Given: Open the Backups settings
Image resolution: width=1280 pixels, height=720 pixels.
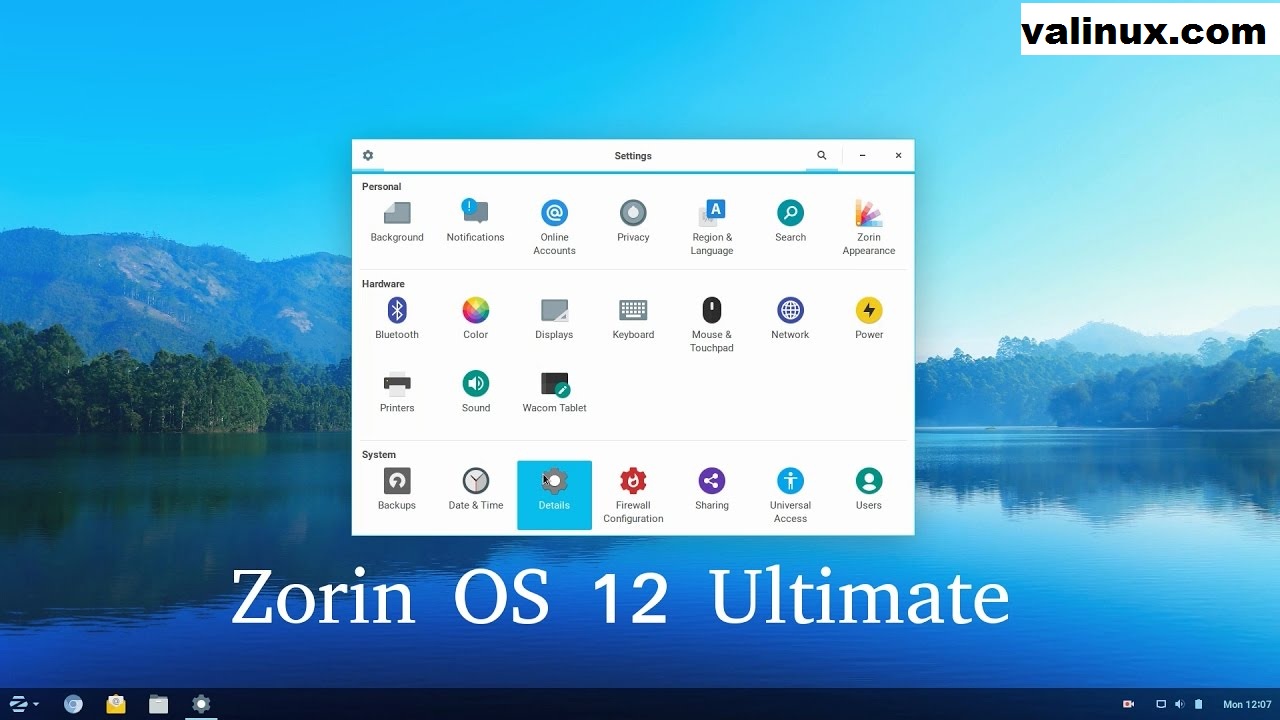Looking at the screenshot, I should 397,490.
